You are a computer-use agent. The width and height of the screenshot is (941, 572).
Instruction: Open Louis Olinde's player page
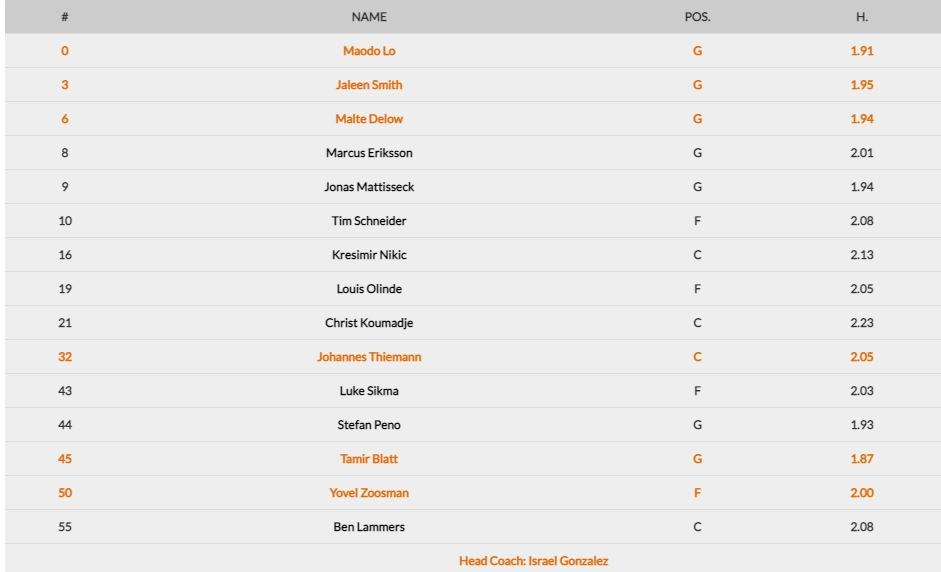[x=369, y=289]
